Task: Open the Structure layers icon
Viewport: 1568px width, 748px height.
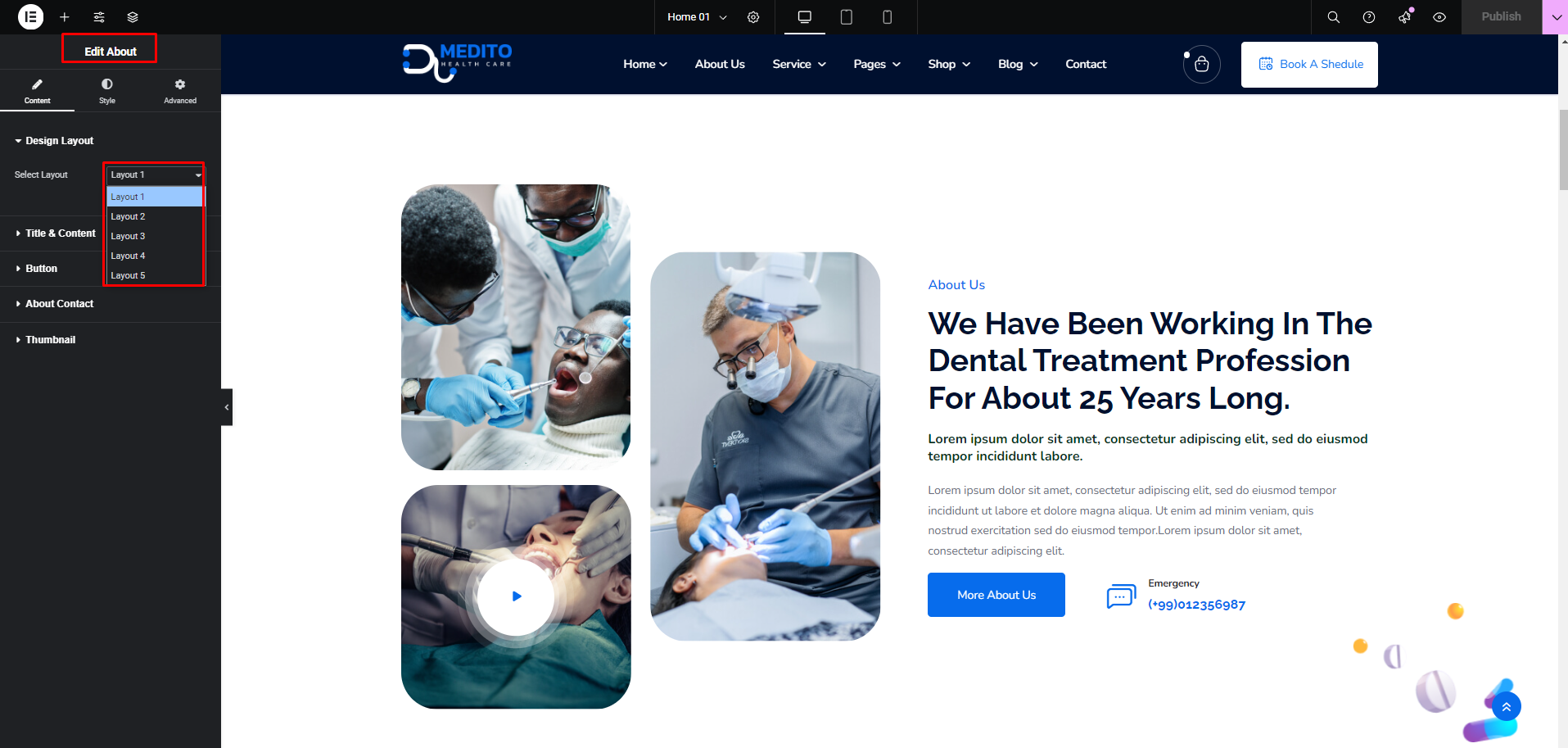Action: (x=133, y=17)
